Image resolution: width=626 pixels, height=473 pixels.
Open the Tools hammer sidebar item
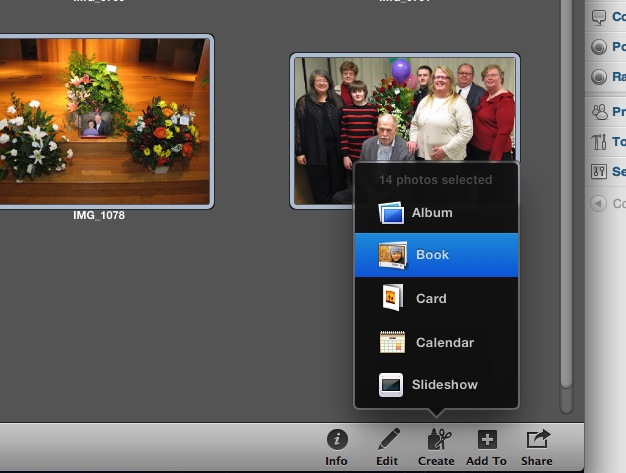click(605, 141)
